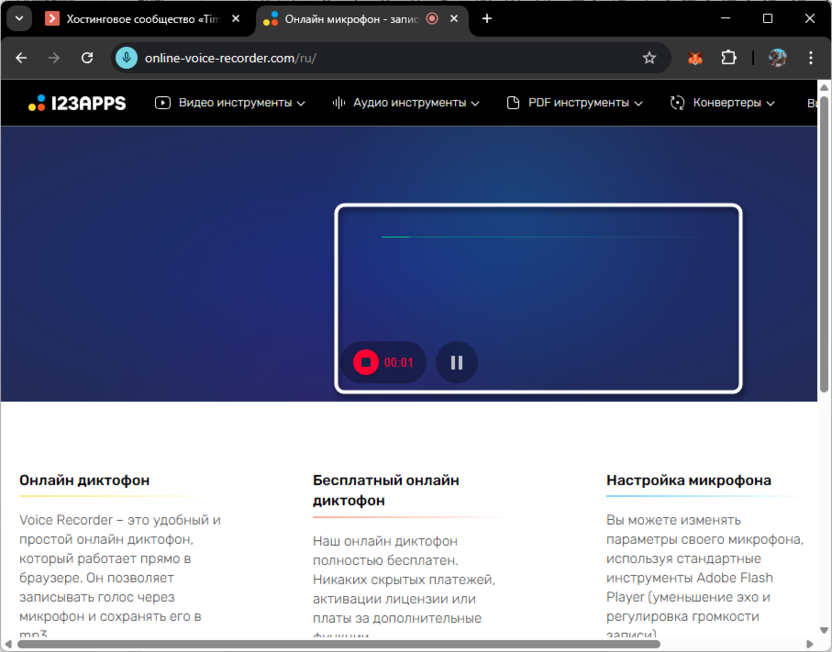
Task: Open MetaMask fox extension
Action: [695, 58]
